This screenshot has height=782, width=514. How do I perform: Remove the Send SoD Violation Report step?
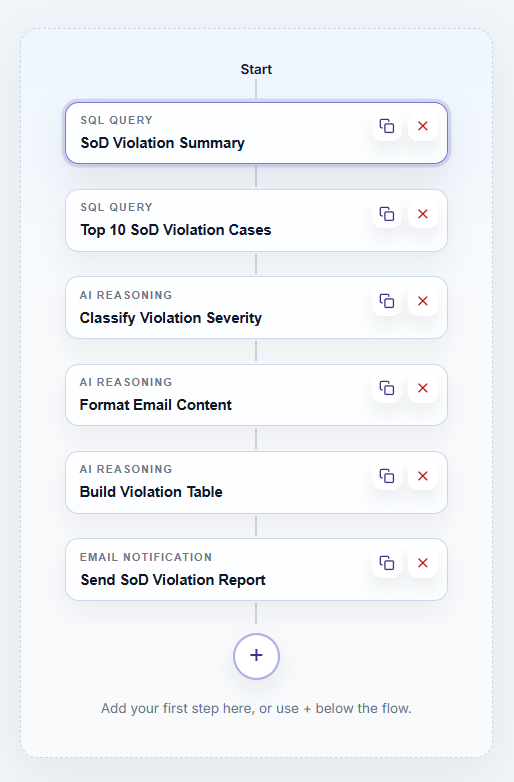(423, 563)
